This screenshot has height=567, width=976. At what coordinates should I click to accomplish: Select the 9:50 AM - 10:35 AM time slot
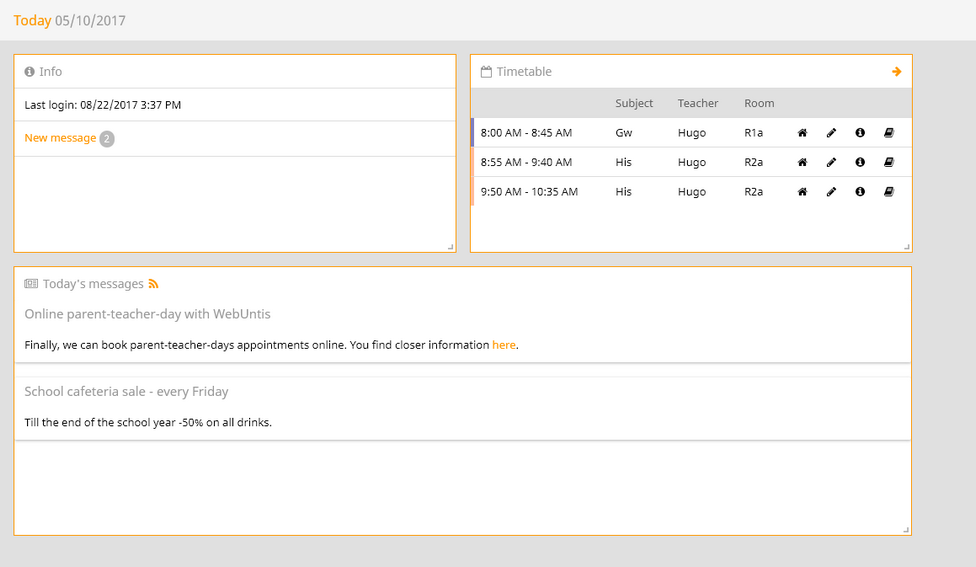click(x=529, y=192)
